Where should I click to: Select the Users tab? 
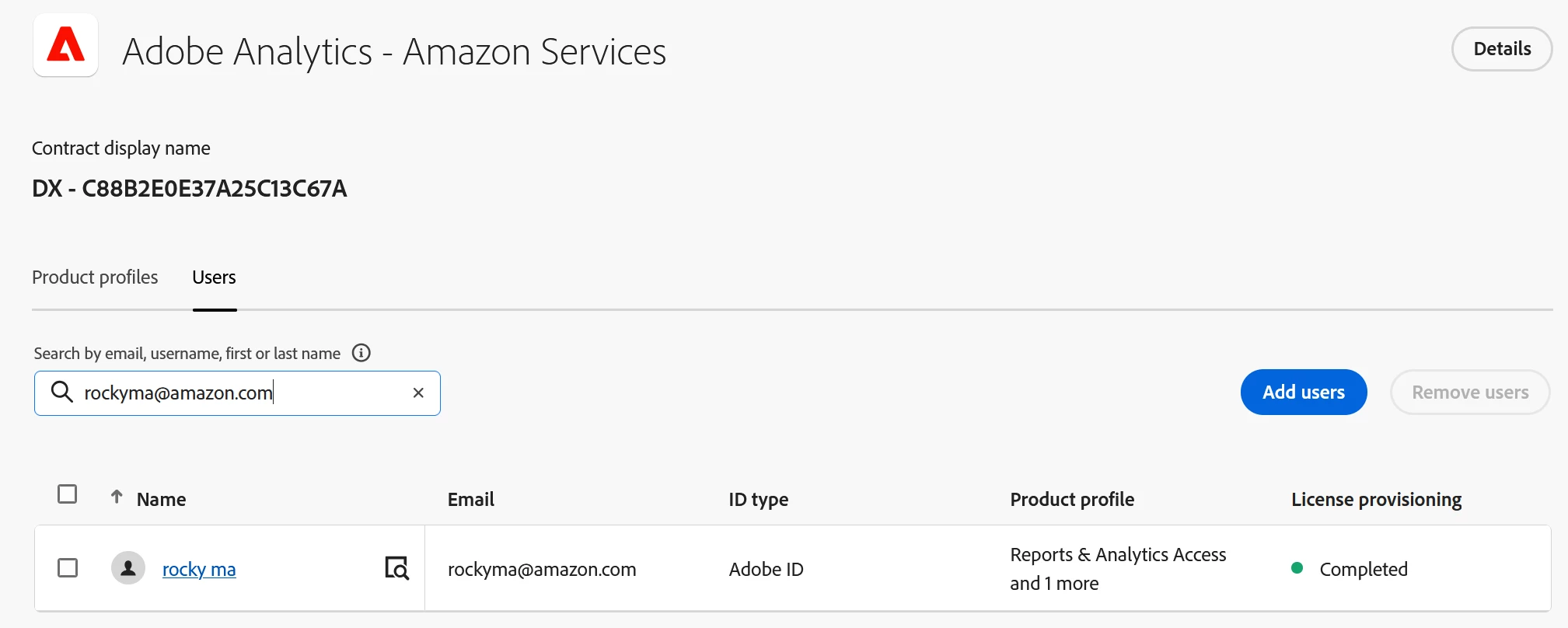(x=214, y=277)
